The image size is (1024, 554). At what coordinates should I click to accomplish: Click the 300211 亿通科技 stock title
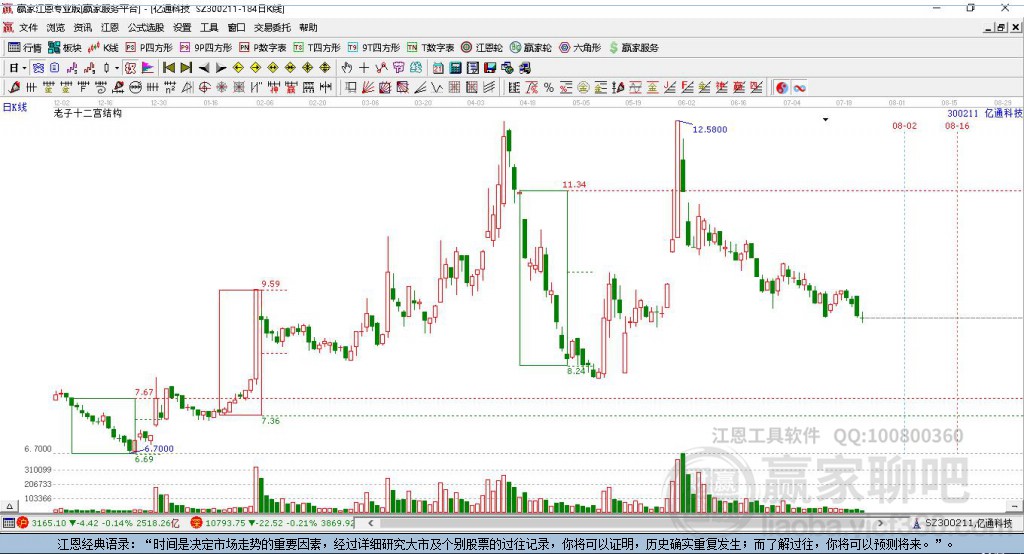point(985,114)
